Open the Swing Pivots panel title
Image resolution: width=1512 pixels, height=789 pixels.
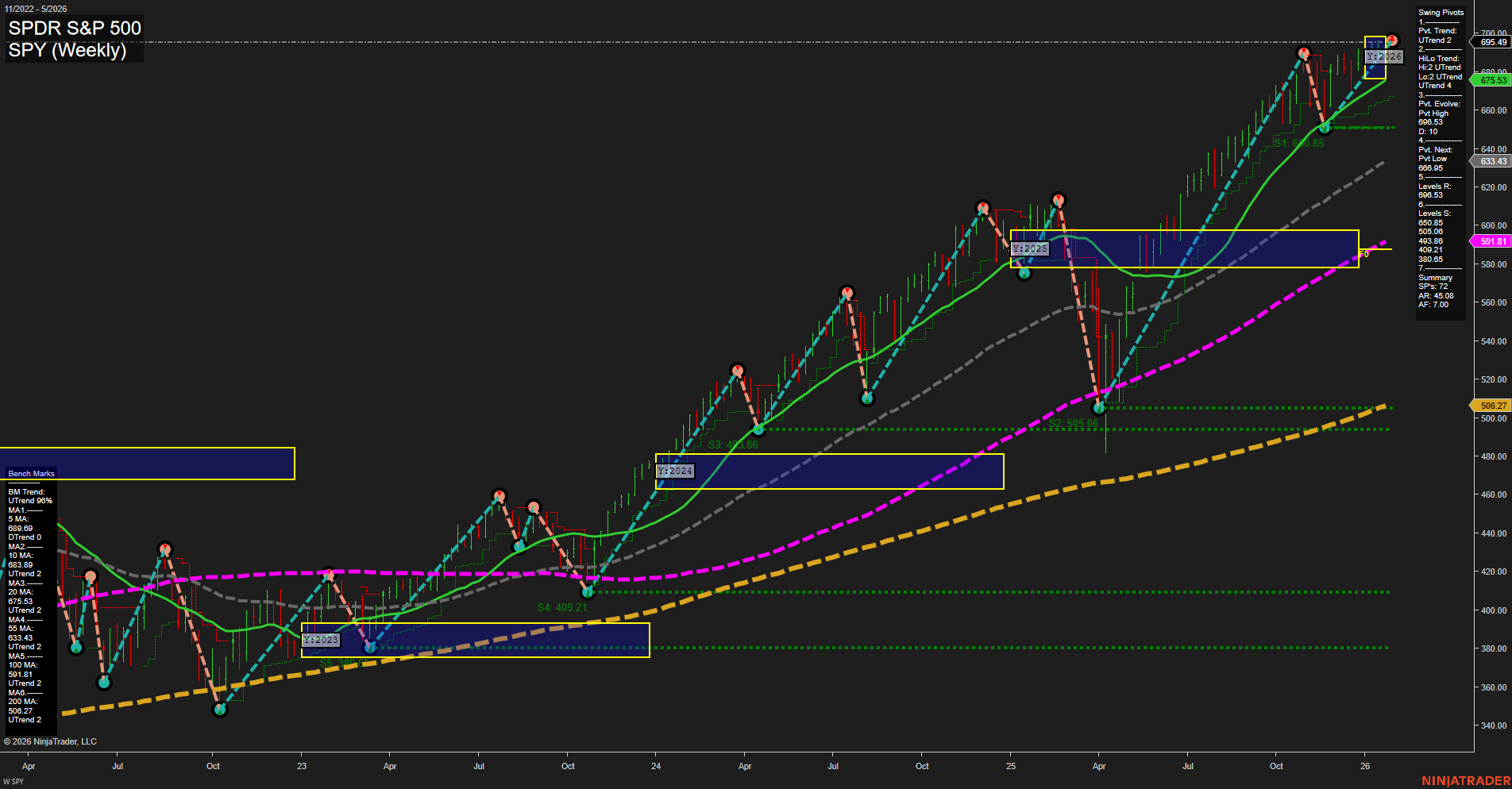pyautogui.click(x=1439, y=12)
